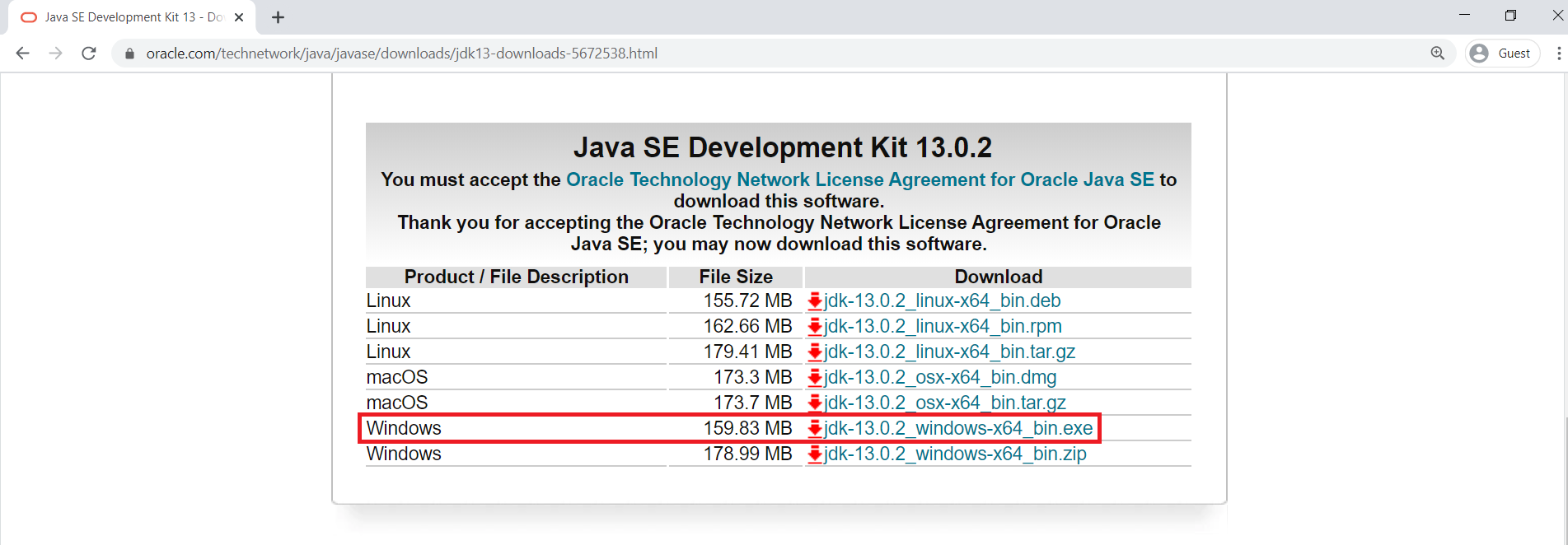Click Linux label in the 155.72 MB row

[x=388, y=300]
